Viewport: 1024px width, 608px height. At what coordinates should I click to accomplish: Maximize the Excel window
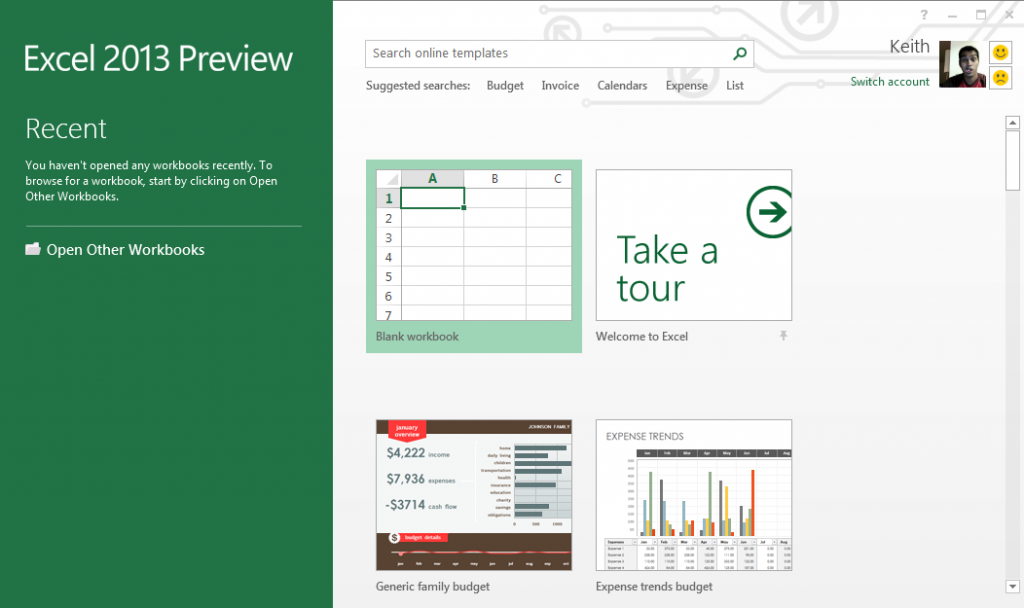pos(981,14)
